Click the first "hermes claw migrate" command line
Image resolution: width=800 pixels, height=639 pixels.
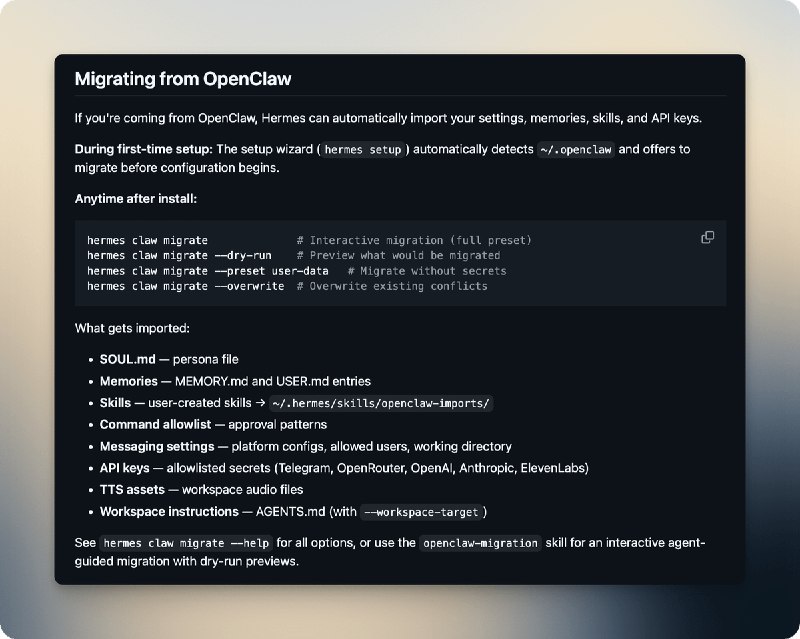(147, 240)
